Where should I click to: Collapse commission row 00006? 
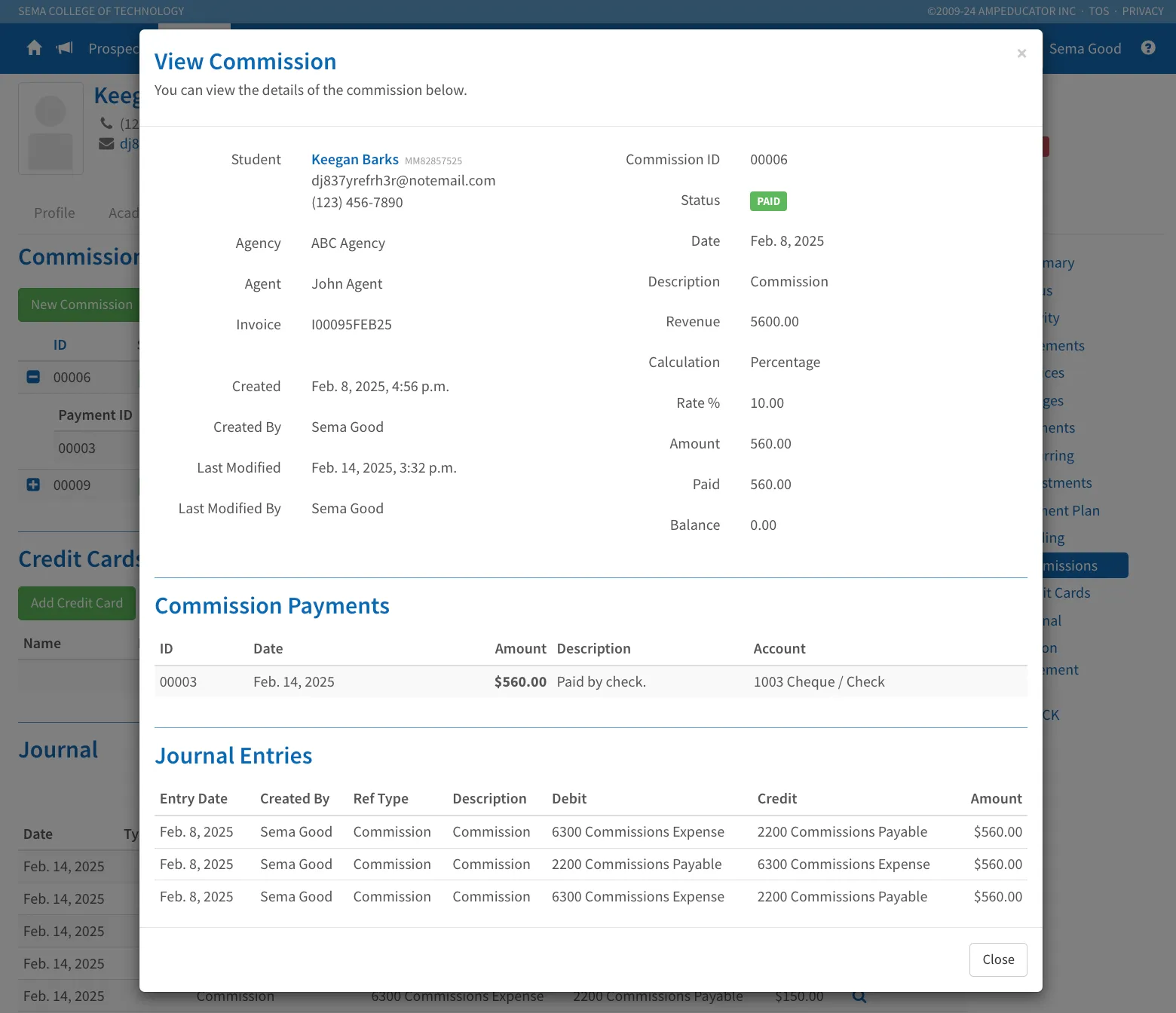click(x=33, y=377)
